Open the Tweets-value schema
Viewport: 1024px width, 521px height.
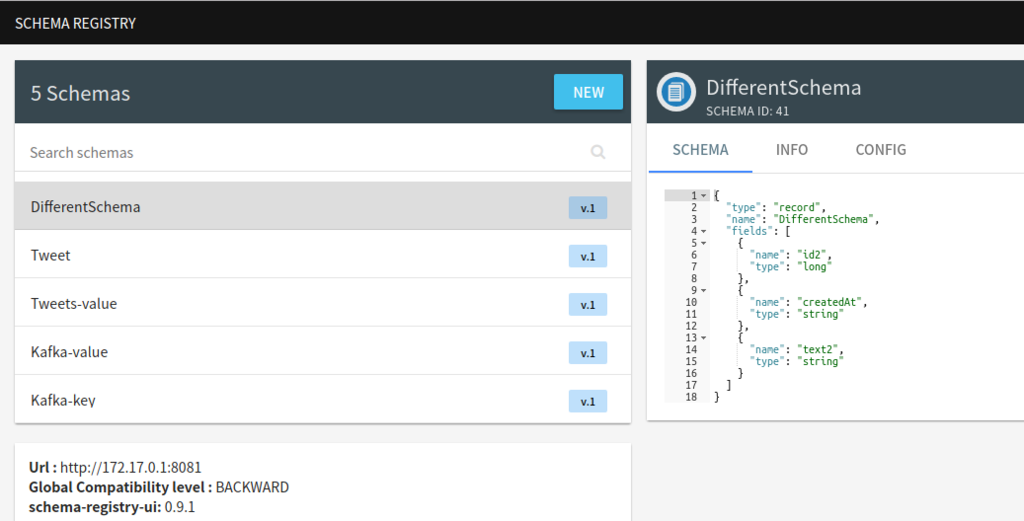point(323,304)
